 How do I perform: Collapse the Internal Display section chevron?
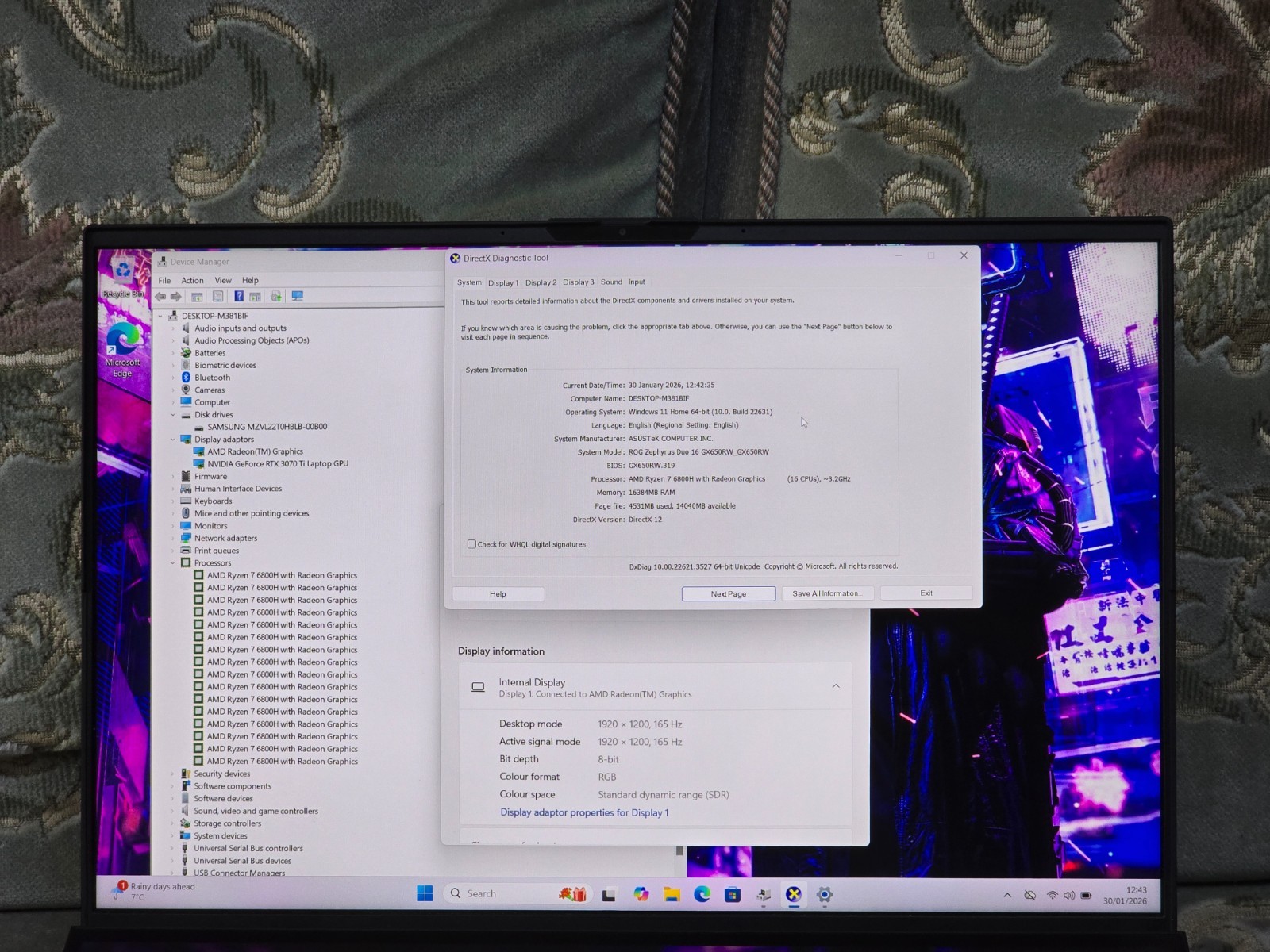836,686
